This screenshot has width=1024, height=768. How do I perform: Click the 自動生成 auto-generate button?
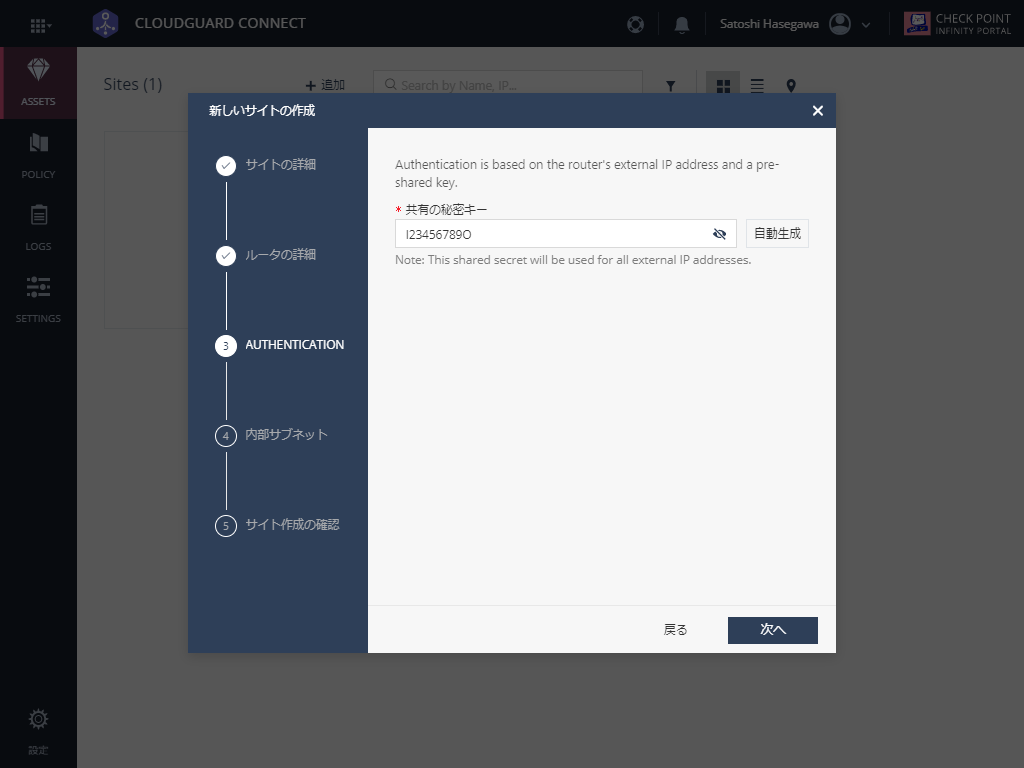[777, 233]
